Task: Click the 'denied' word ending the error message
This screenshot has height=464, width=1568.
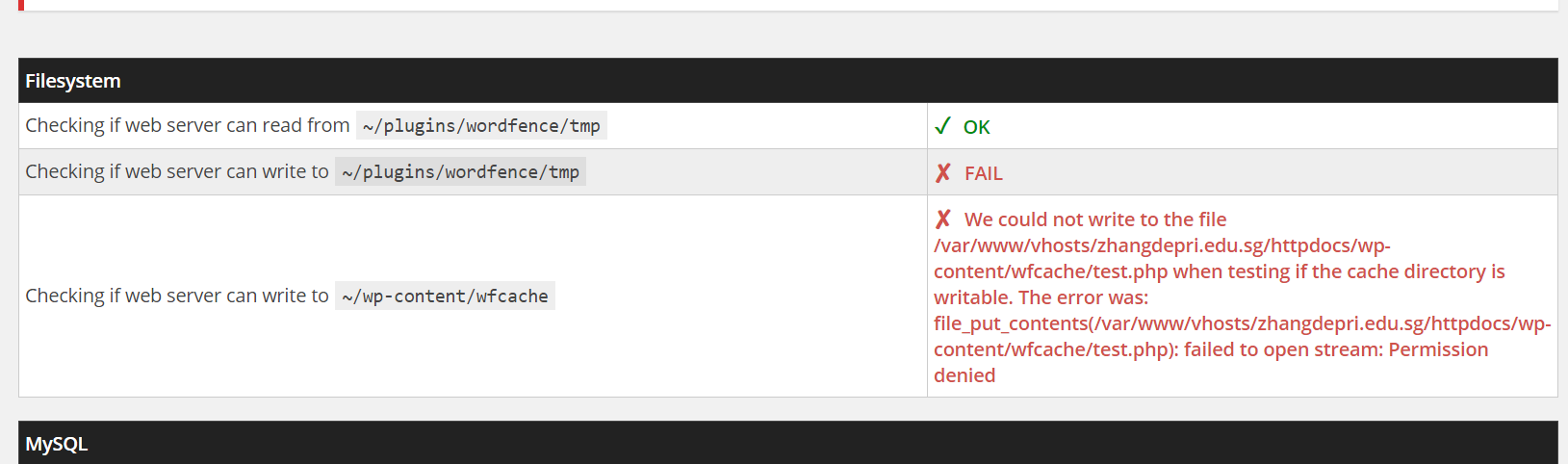Action: point(964,375)
